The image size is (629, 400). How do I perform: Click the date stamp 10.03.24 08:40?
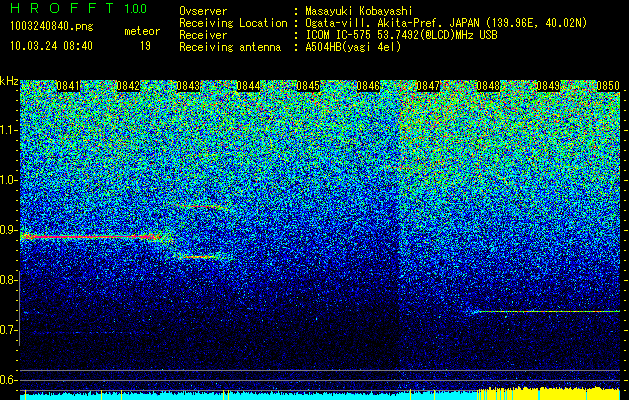coord(51,46)
